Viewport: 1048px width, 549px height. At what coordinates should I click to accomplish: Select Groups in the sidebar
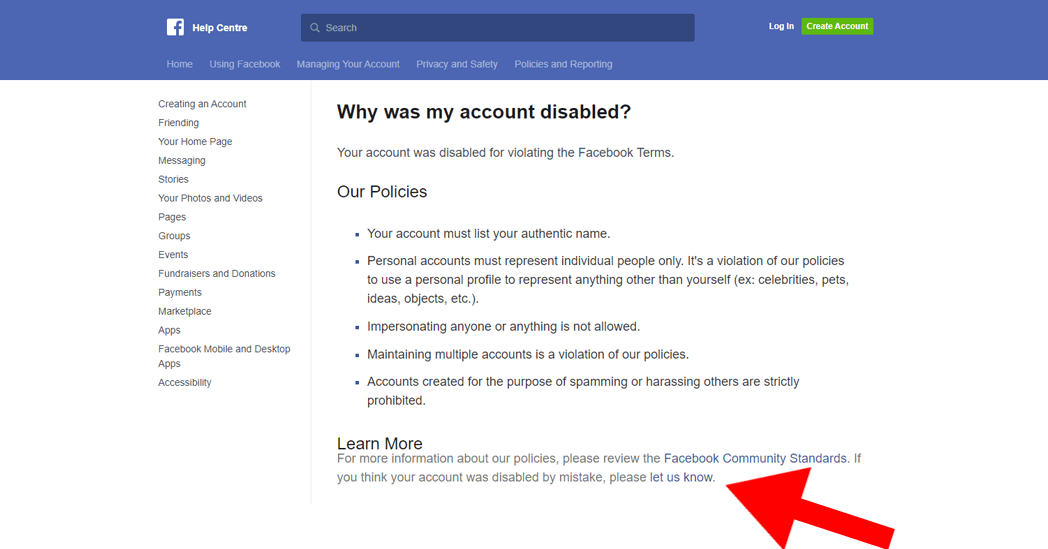click(174, 236)
